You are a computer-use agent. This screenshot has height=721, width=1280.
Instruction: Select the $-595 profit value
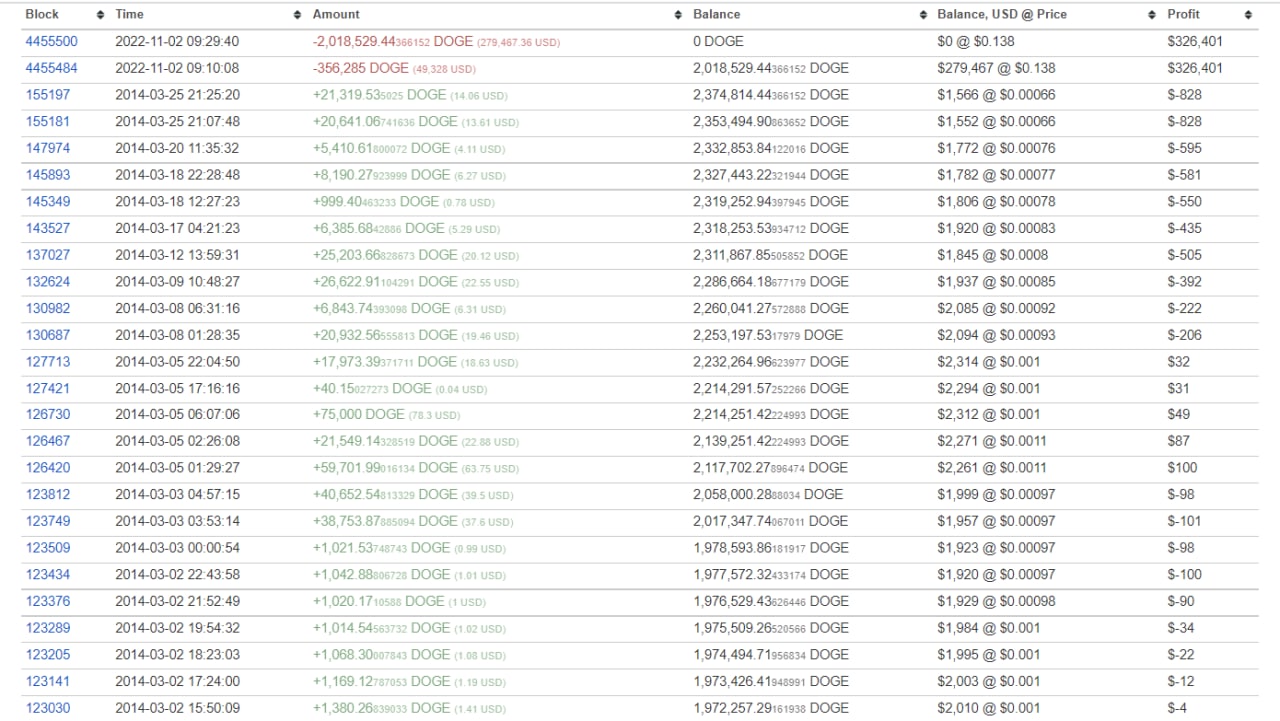click(x=1185, y=148)
